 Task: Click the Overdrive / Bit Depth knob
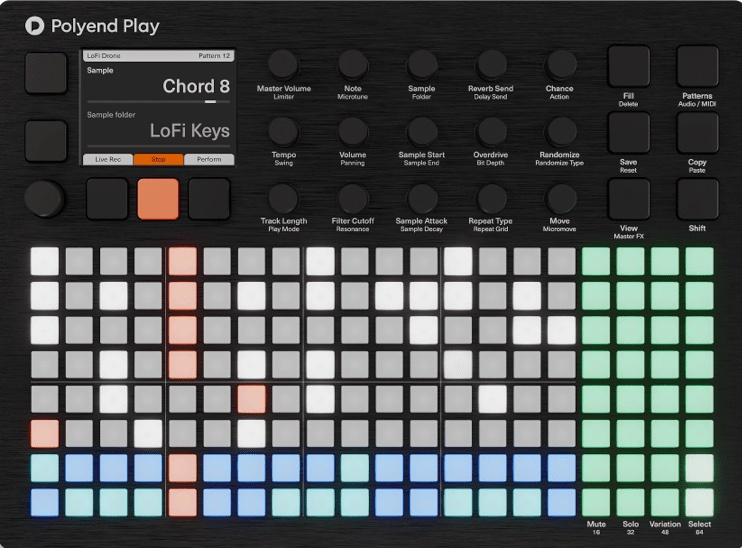point(491,132)
